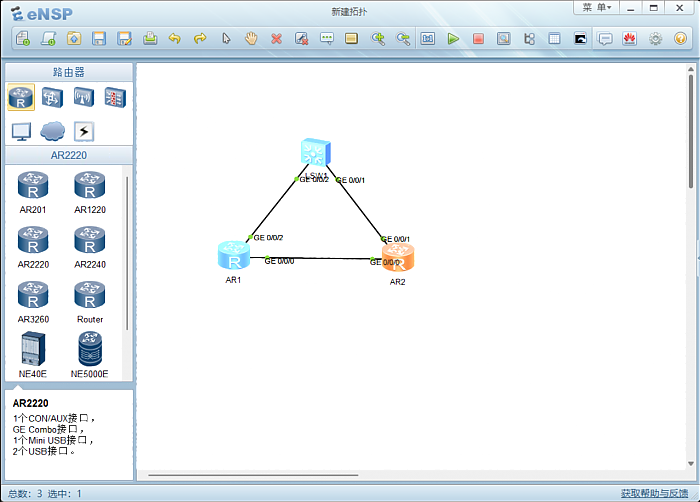Click the 获取帮助与反馈 link
The width and height of the screenshot is (700, 502).
pyautogui.click(x=653, y=493)
